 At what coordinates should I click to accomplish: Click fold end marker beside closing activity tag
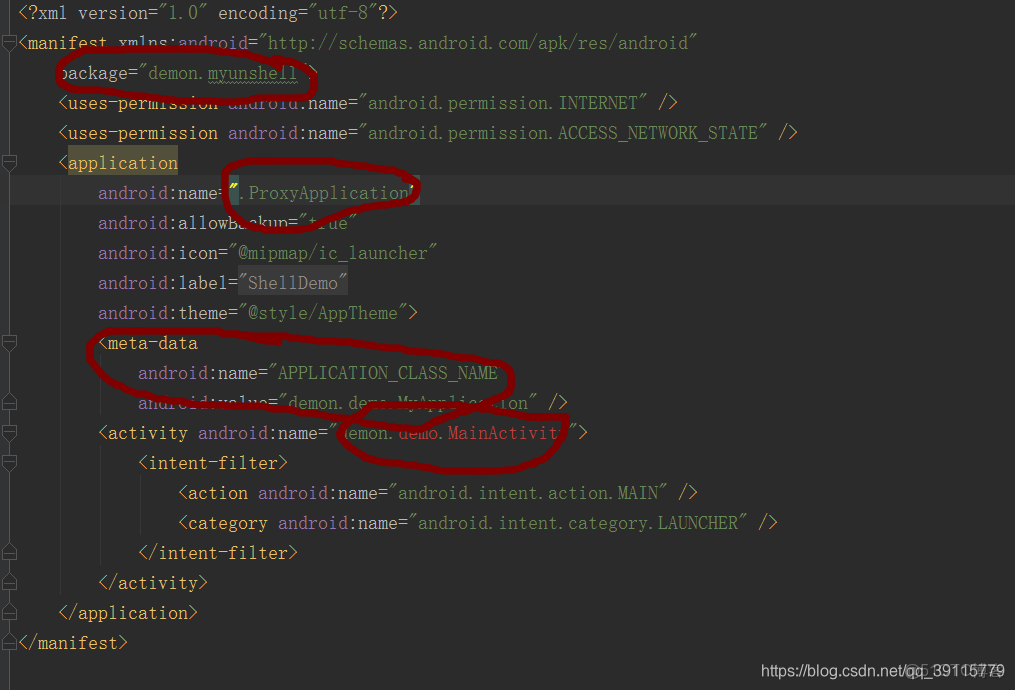(9, 583)
